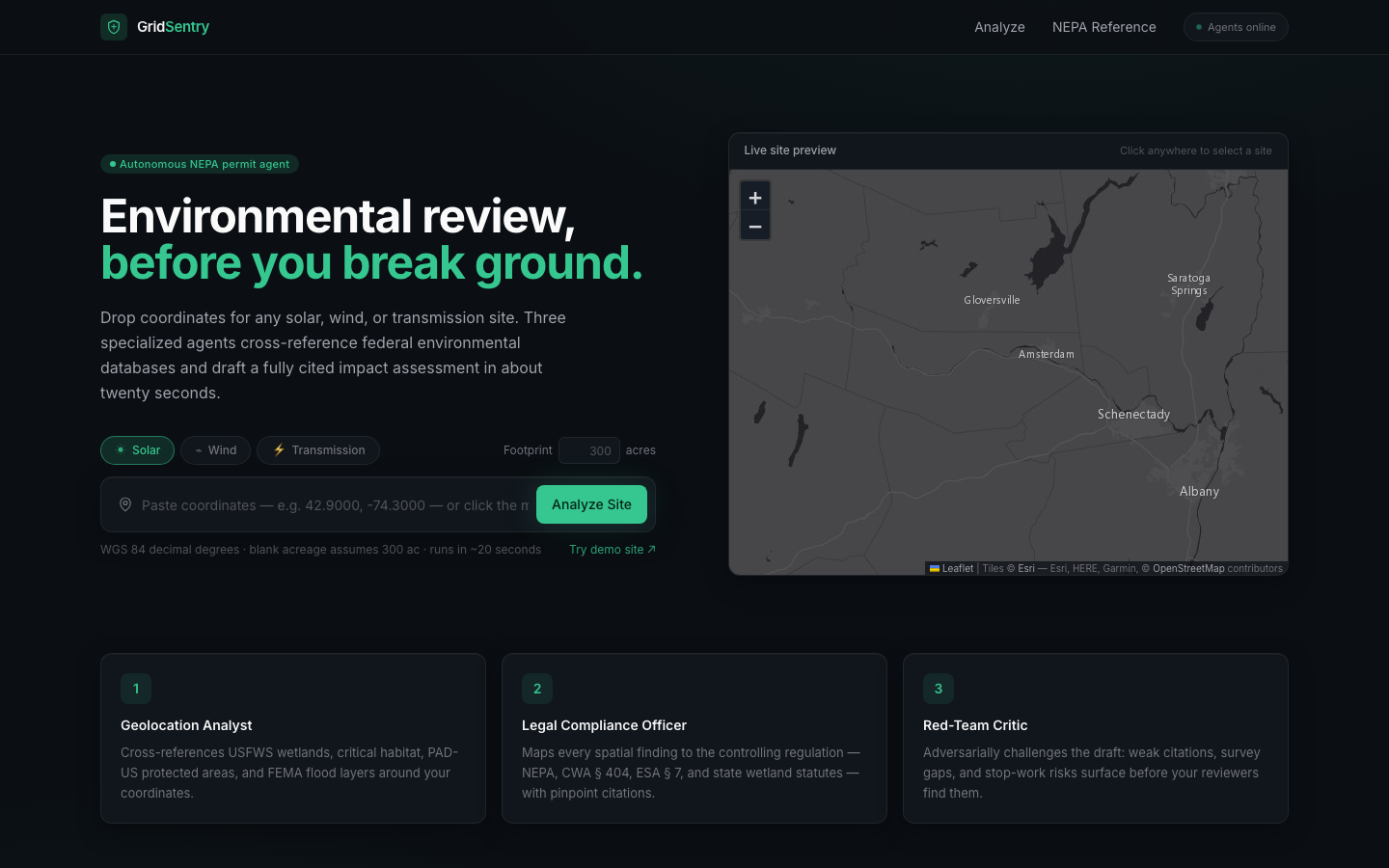Click the Red-Team Critic card title

[x=975, y=725]
